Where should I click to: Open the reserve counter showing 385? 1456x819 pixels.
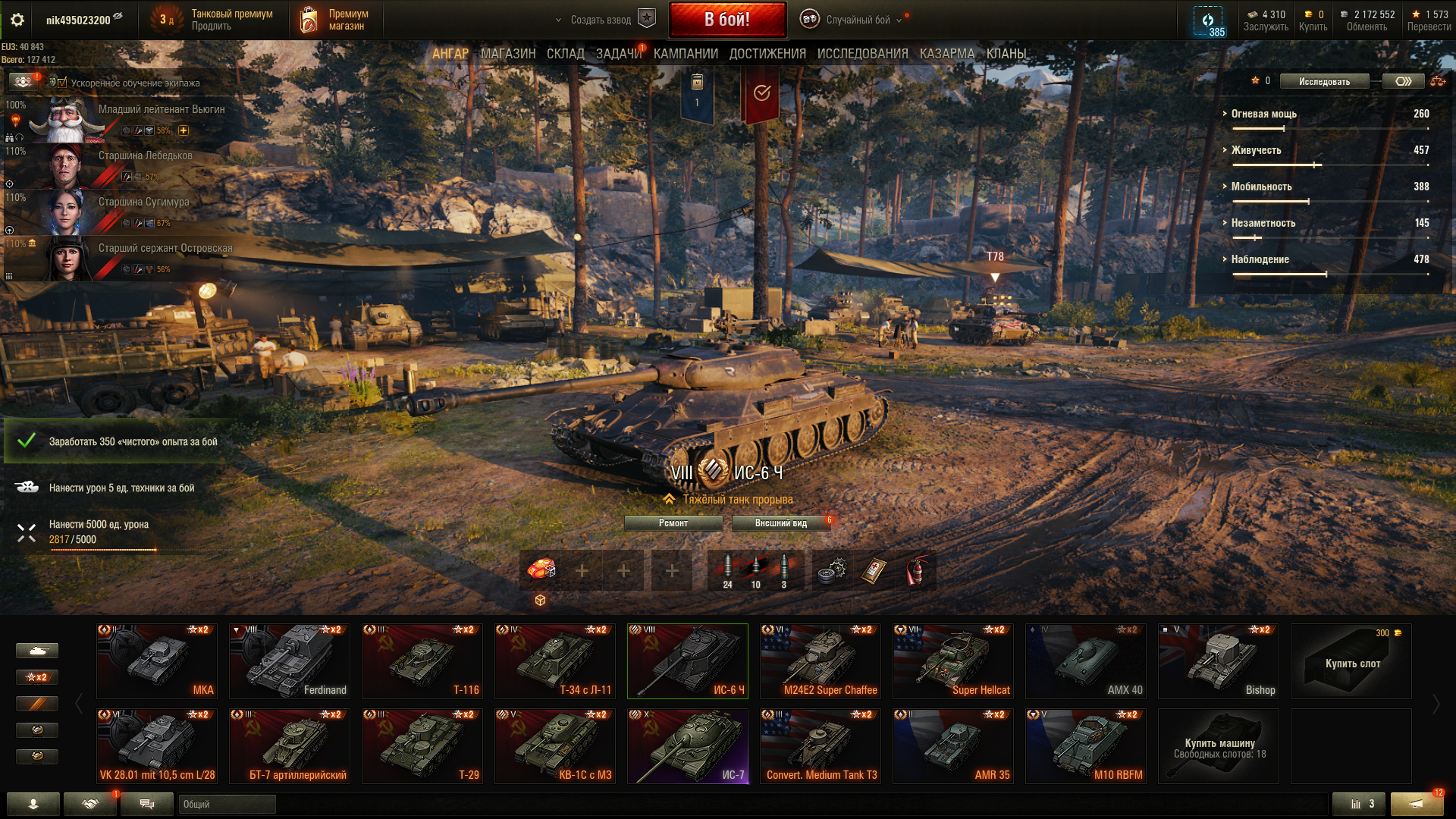(1209, 21)
